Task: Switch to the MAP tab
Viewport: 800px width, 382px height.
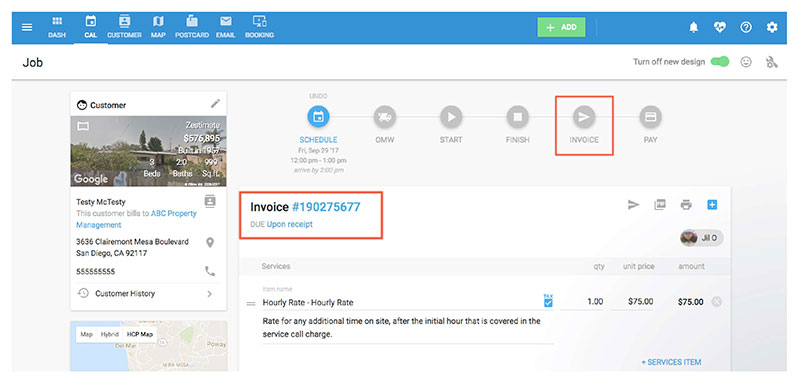Action: [158, 28]
